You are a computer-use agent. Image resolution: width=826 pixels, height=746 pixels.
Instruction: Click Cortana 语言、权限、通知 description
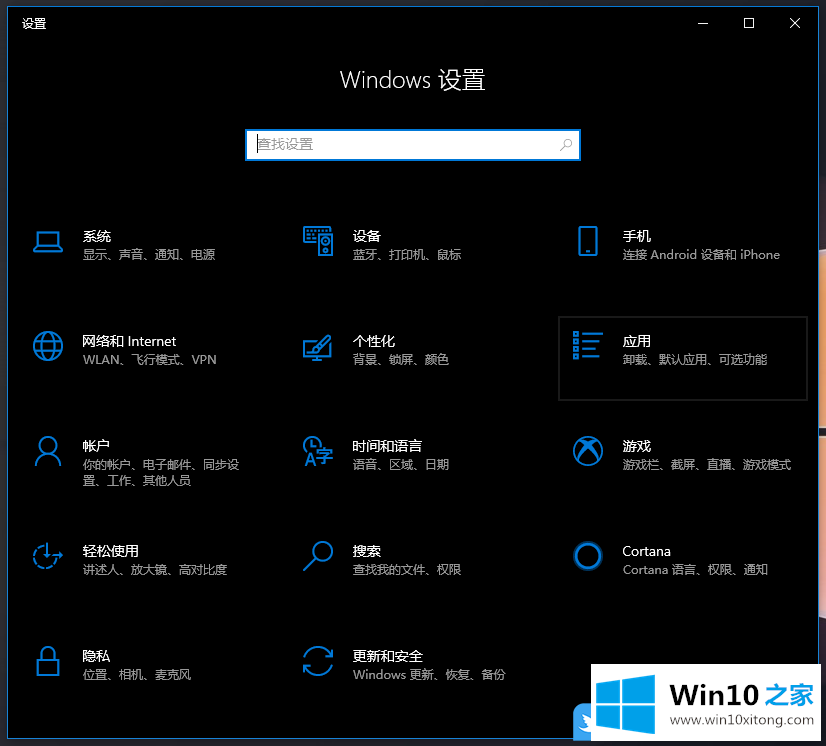695,570
